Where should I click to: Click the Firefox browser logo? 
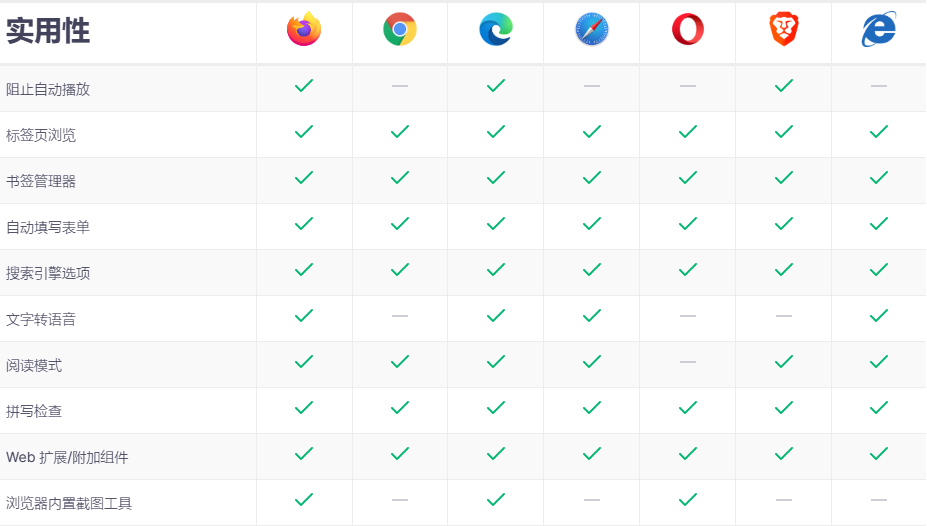coord(304,29)
